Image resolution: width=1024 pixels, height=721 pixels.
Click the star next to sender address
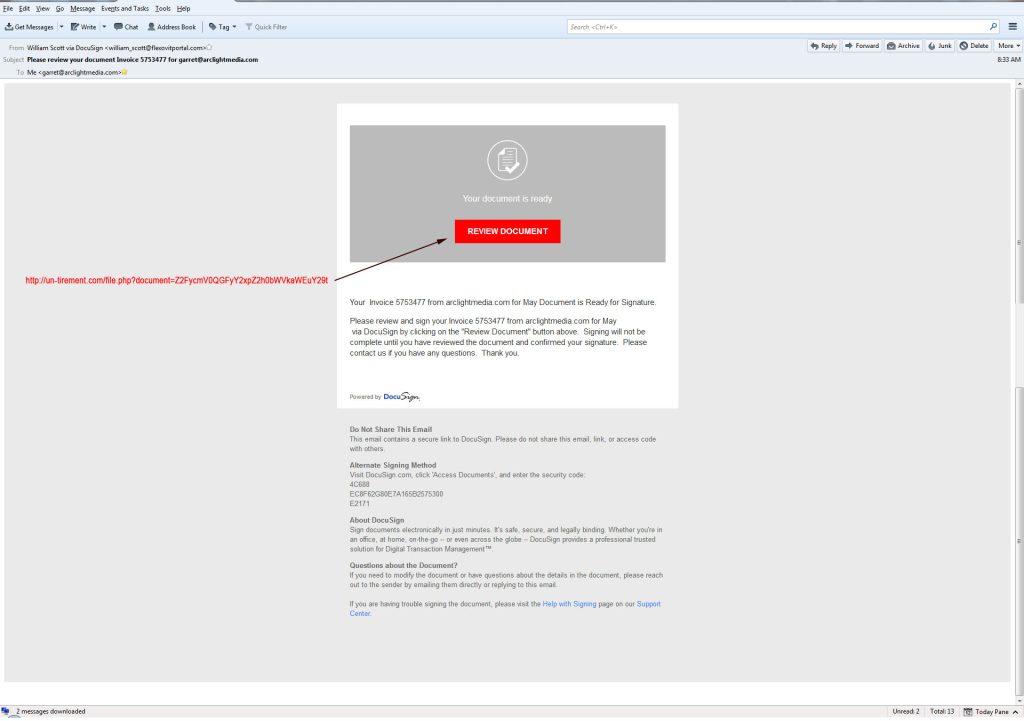point(210,48)
